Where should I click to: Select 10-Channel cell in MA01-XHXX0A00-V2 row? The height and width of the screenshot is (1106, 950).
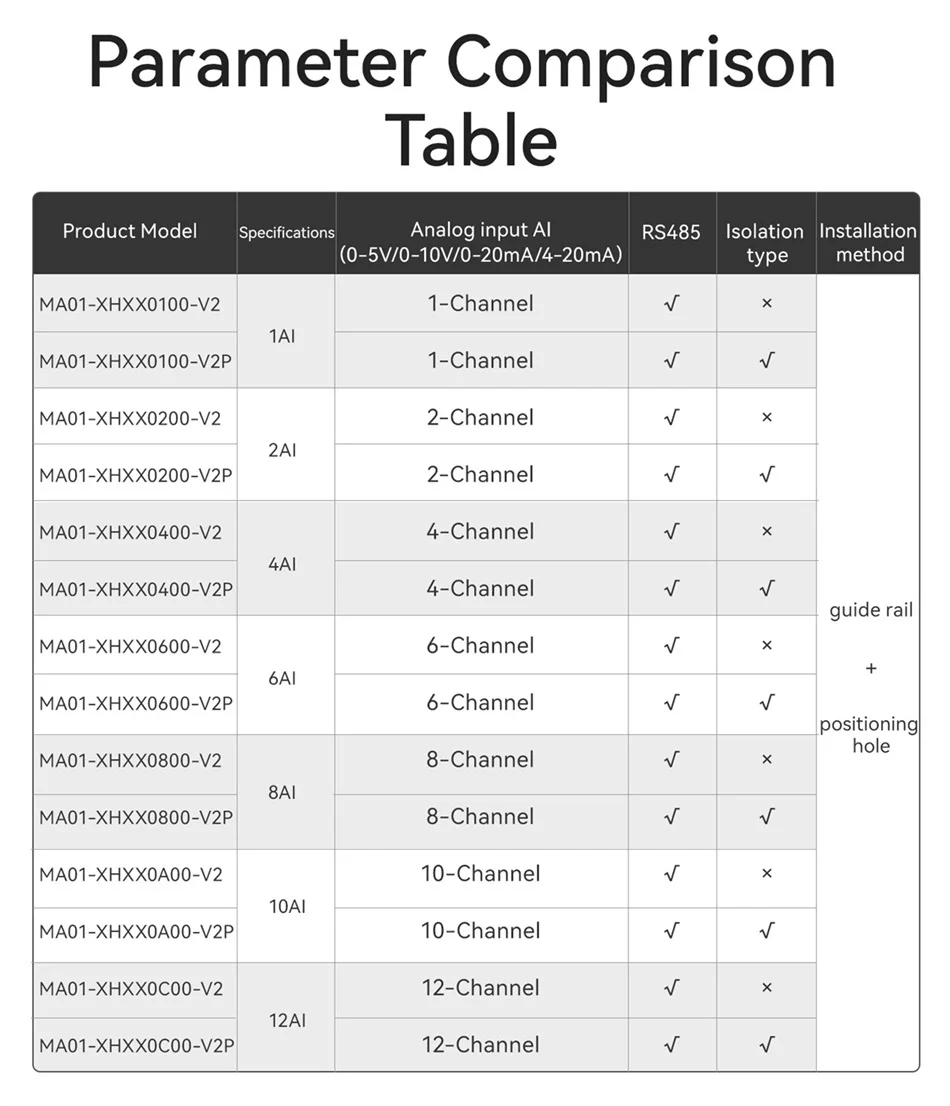481,873
